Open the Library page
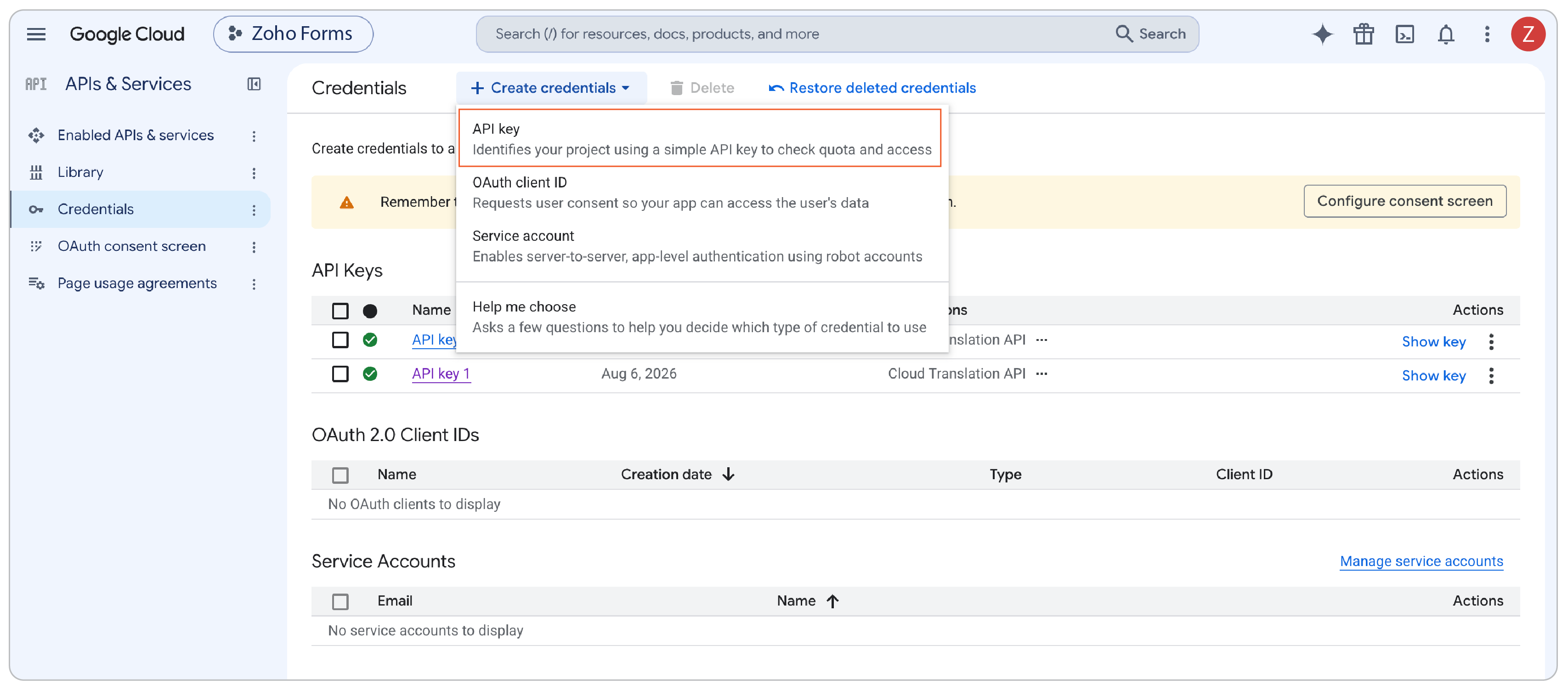 click(x=80, y=172)
